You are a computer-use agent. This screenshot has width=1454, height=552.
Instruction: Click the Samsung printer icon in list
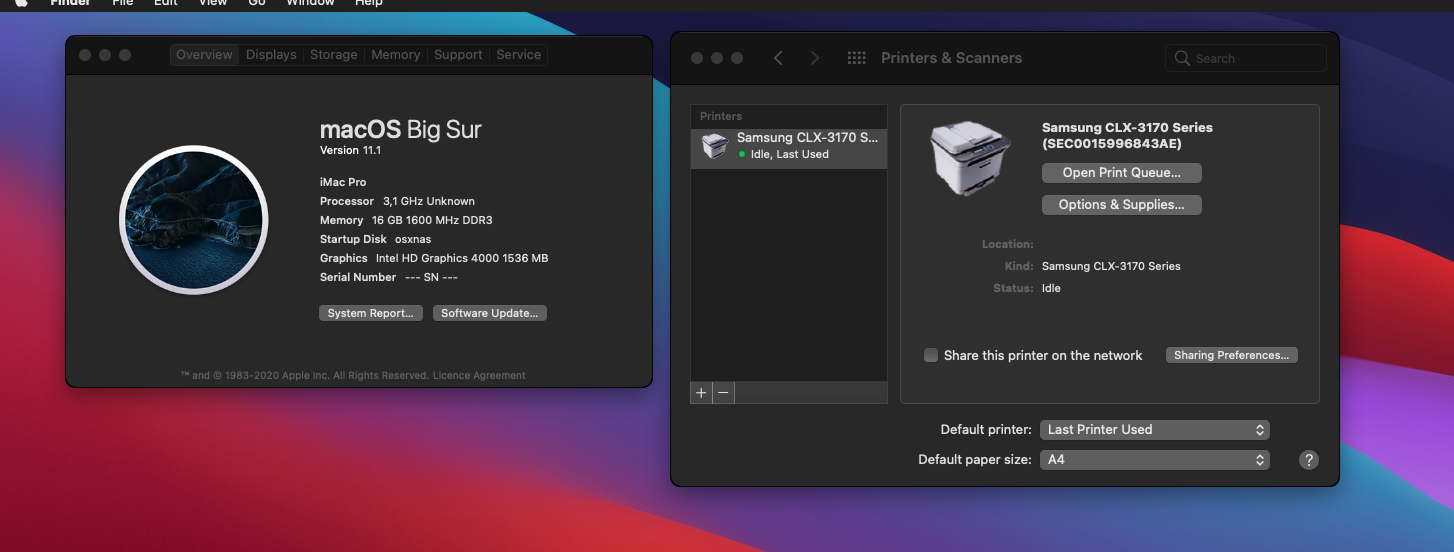click(x=714, y=146)
